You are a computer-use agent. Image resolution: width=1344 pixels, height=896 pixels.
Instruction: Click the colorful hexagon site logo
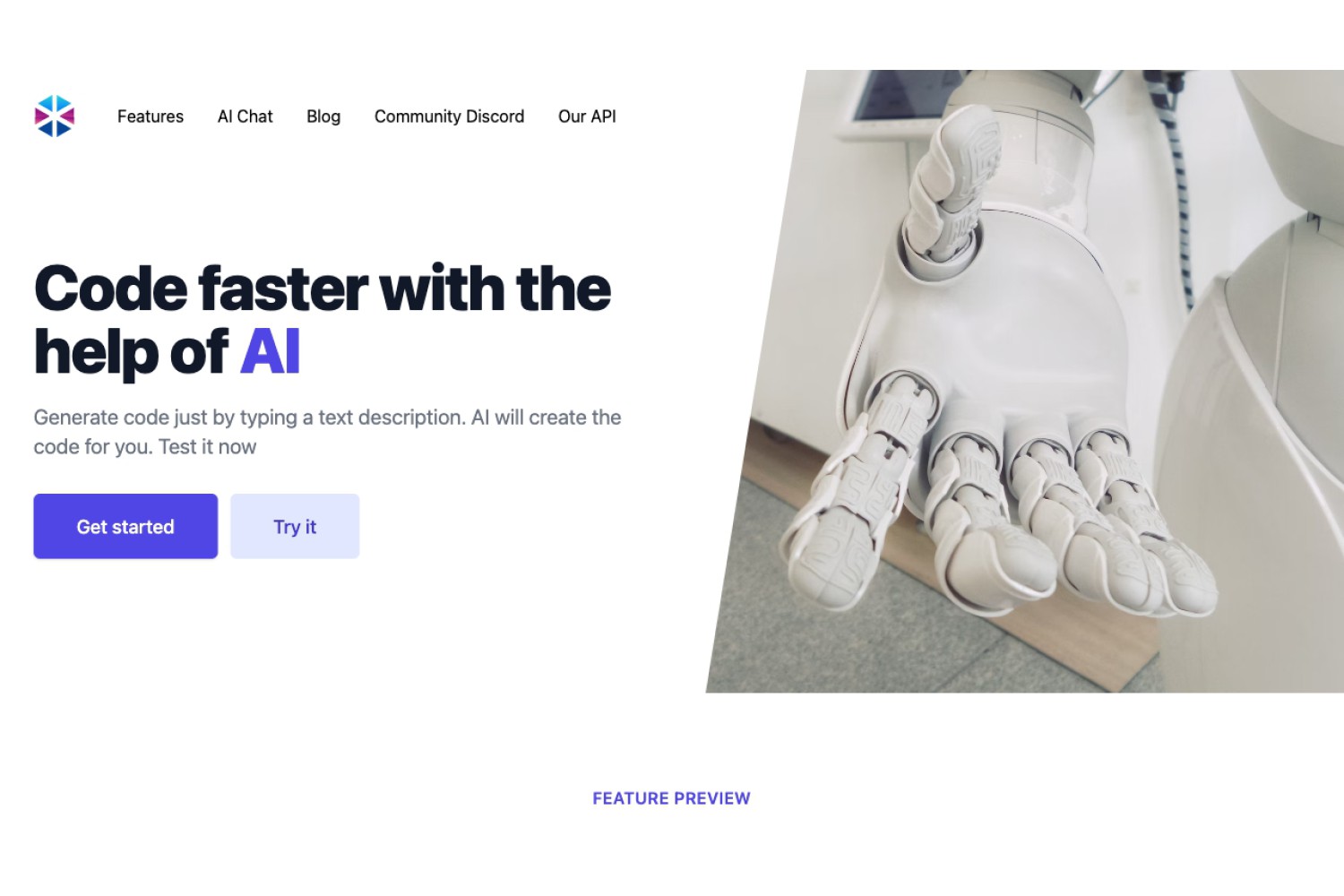[x=55, y=116]
